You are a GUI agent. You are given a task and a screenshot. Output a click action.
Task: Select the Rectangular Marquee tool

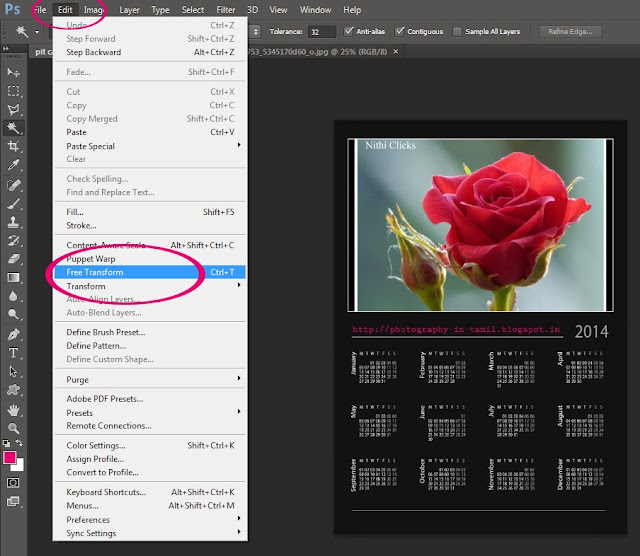pos(13,91)
